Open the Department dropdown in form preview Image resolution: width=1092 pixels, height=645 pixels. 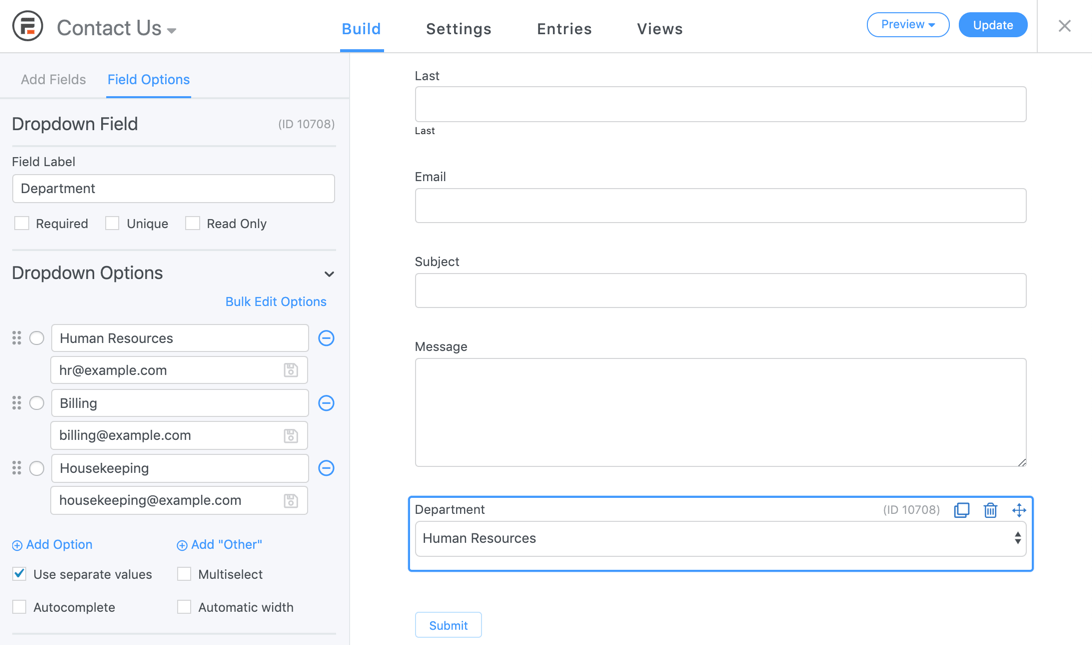click(721, 538)
